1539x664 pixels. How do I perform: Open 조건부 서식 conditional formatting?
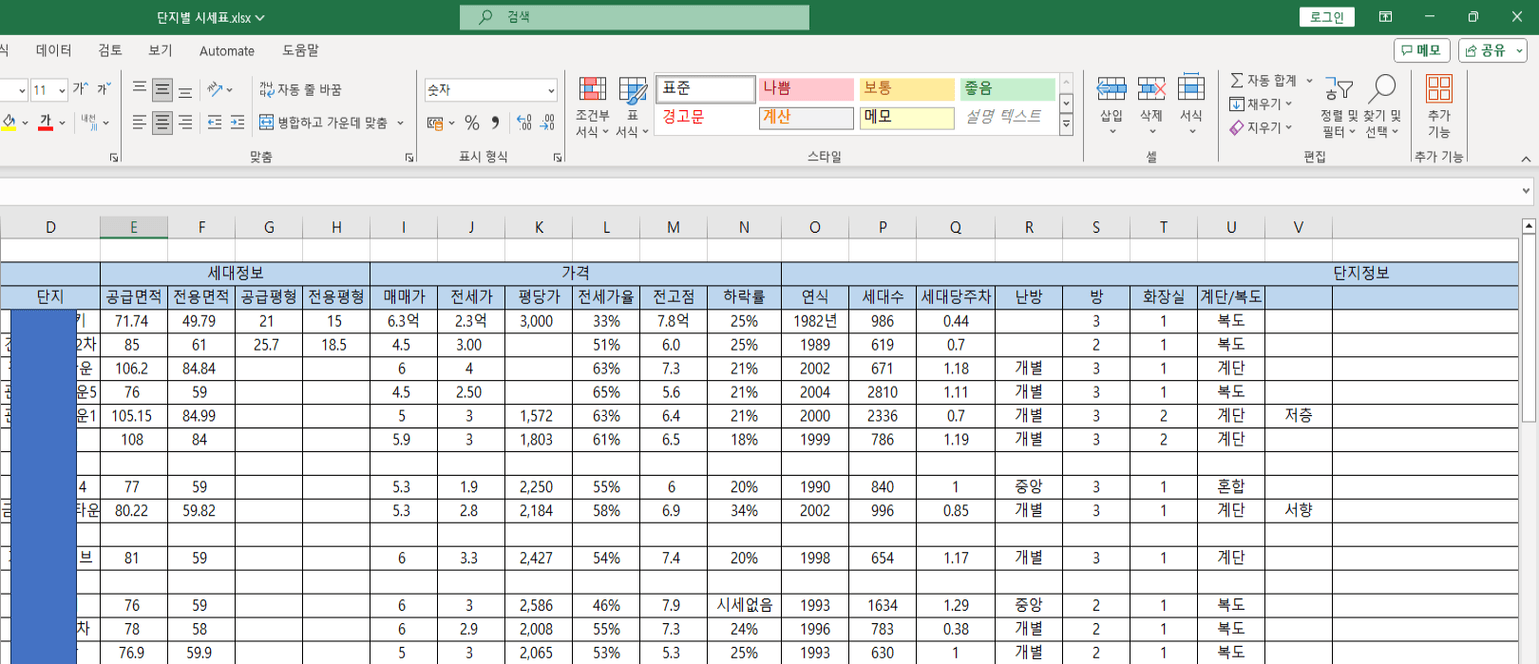click(x=592, y=107)
